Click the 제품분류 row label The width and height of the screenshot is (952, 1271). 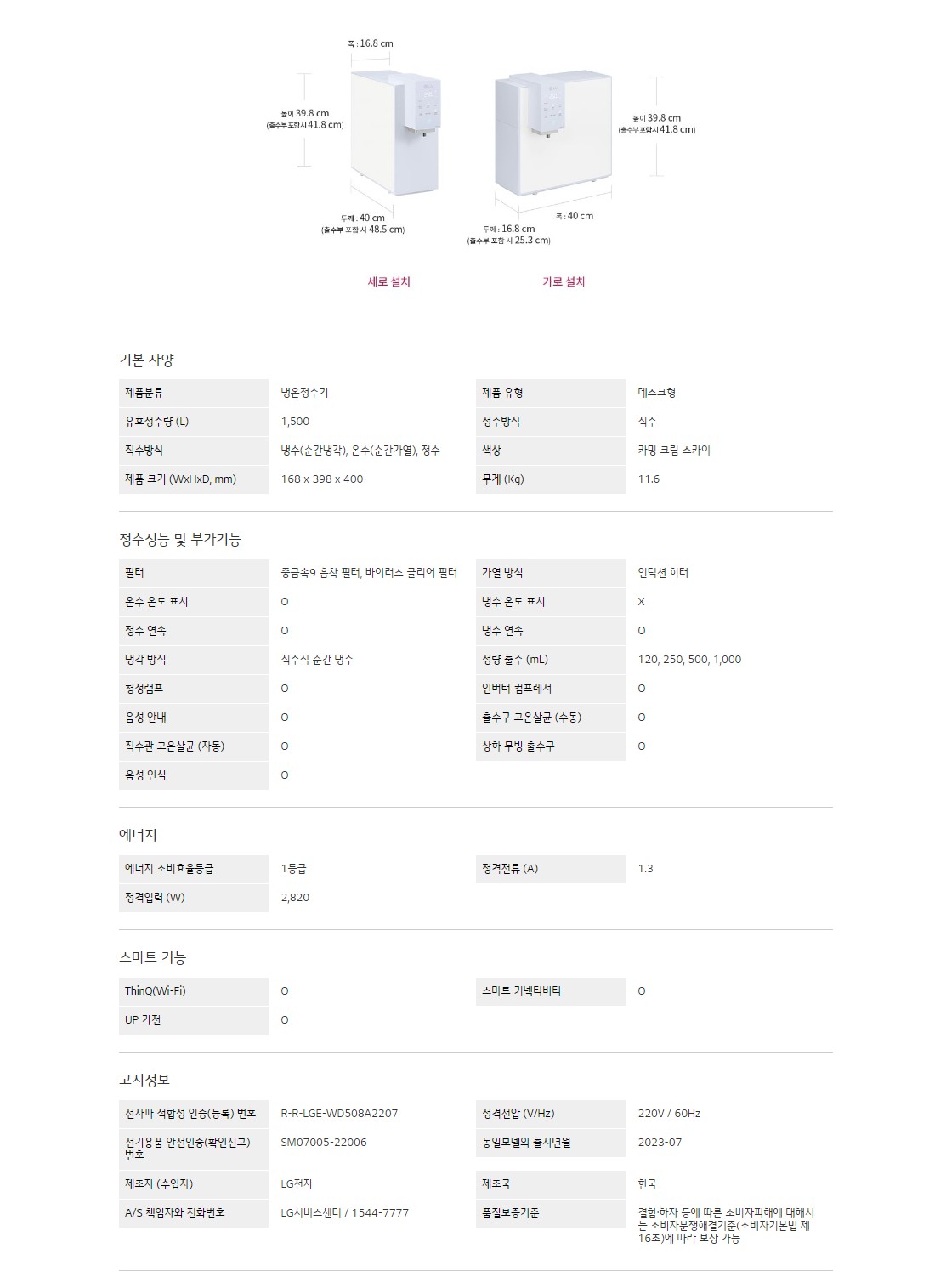point(144,393)
